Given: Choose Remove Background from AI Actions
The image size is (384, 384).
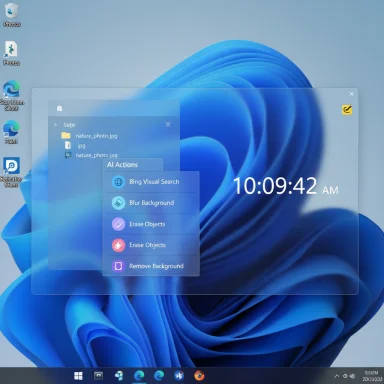Looking at the screenshot, I should click(x=151, y=266).
